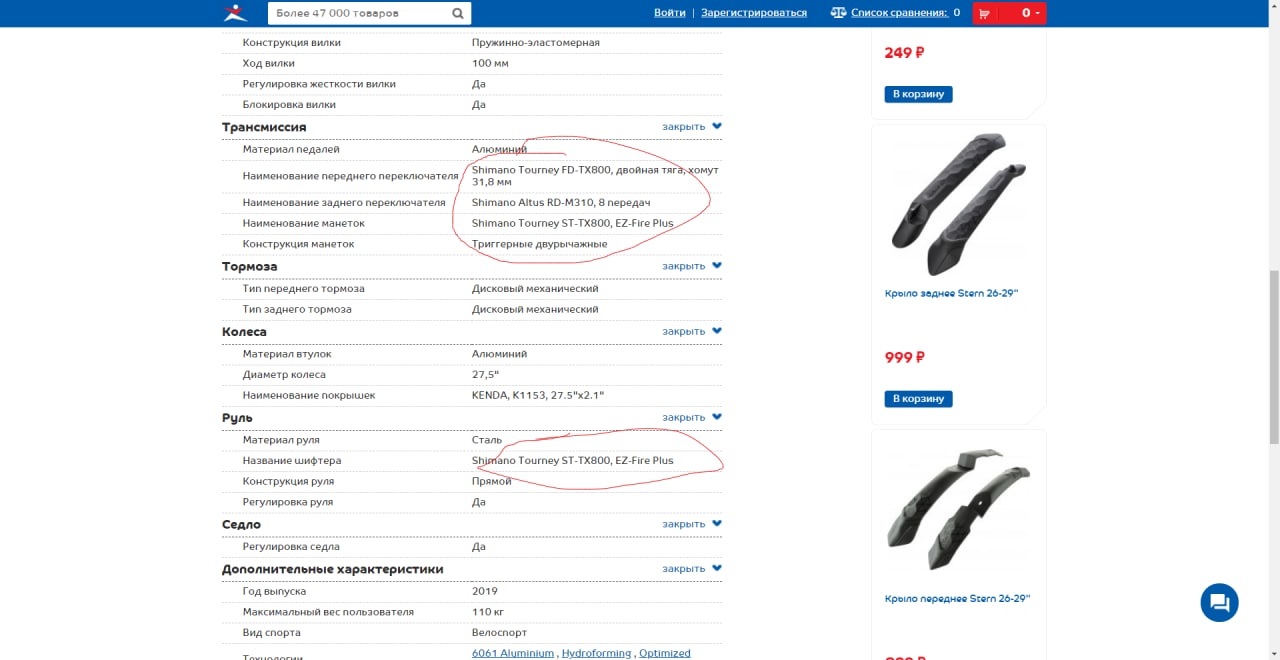Select the 'Регулировка седла' label
1280x660 pixels.
tap(291, 547)
